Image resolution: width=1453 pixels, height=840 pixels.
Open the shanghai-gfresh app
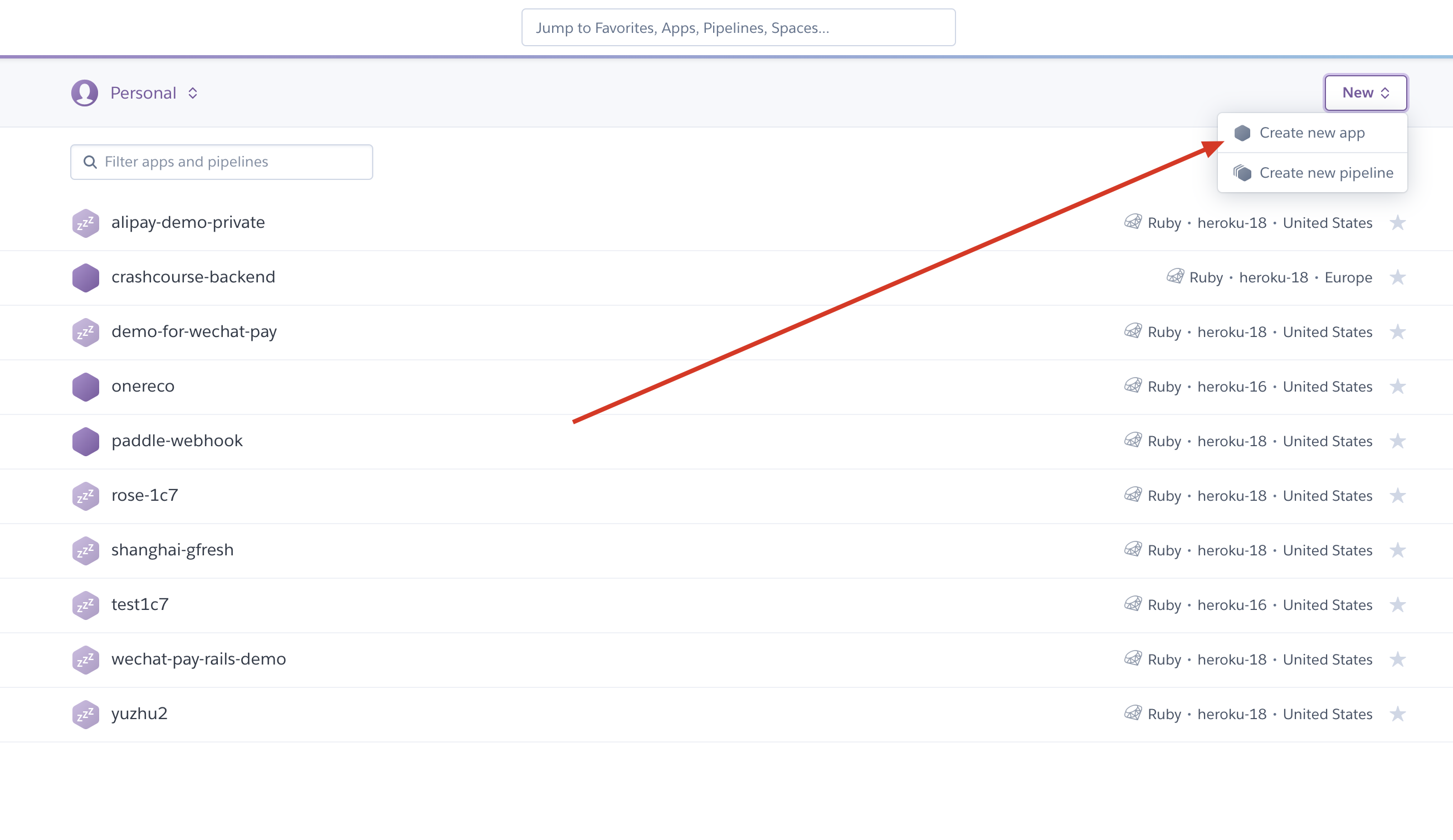pos(172,550)
